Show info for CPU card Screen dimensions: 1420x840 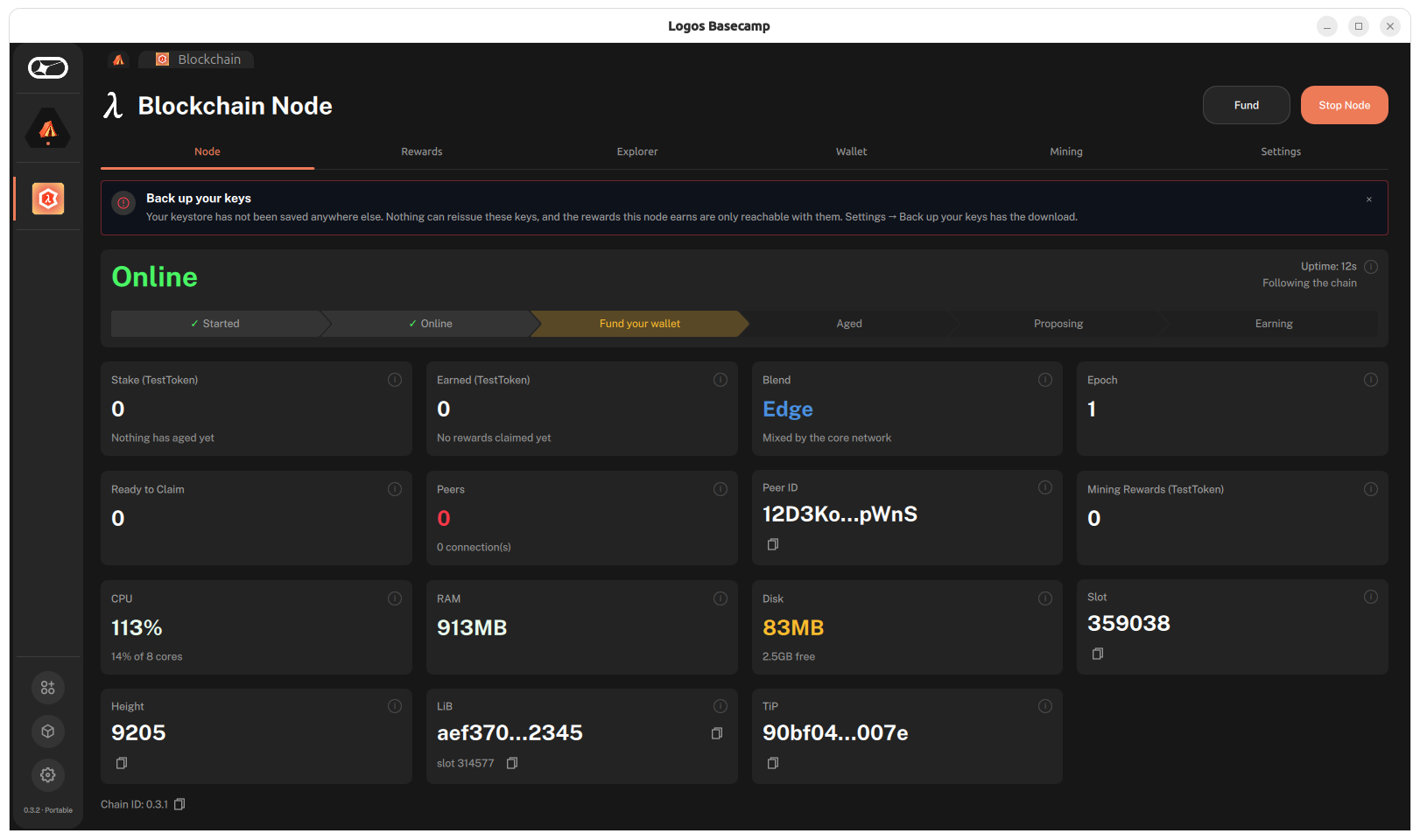395,598
